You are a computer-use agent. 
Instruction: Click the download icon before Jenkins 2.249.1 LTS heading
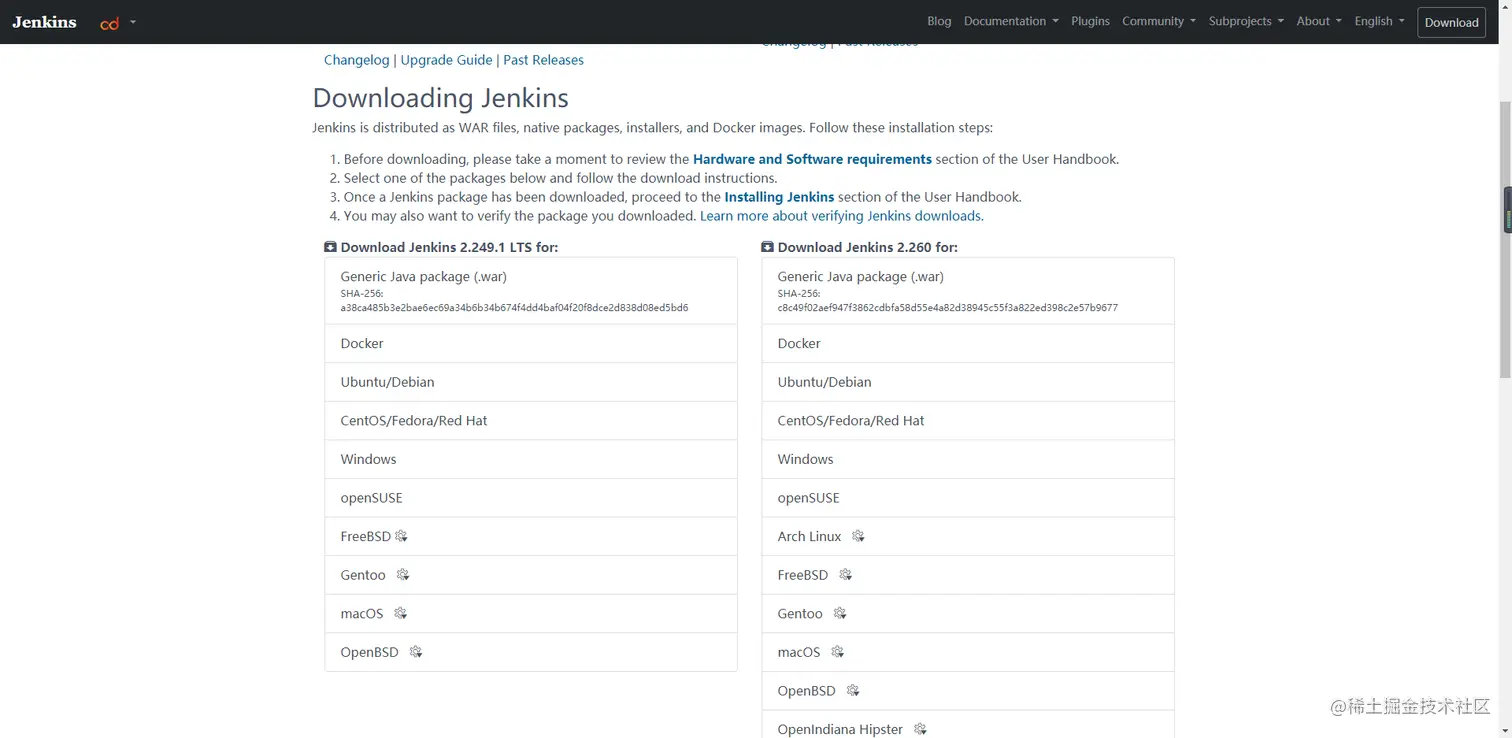pyautogui.click(x=330, y=247)
